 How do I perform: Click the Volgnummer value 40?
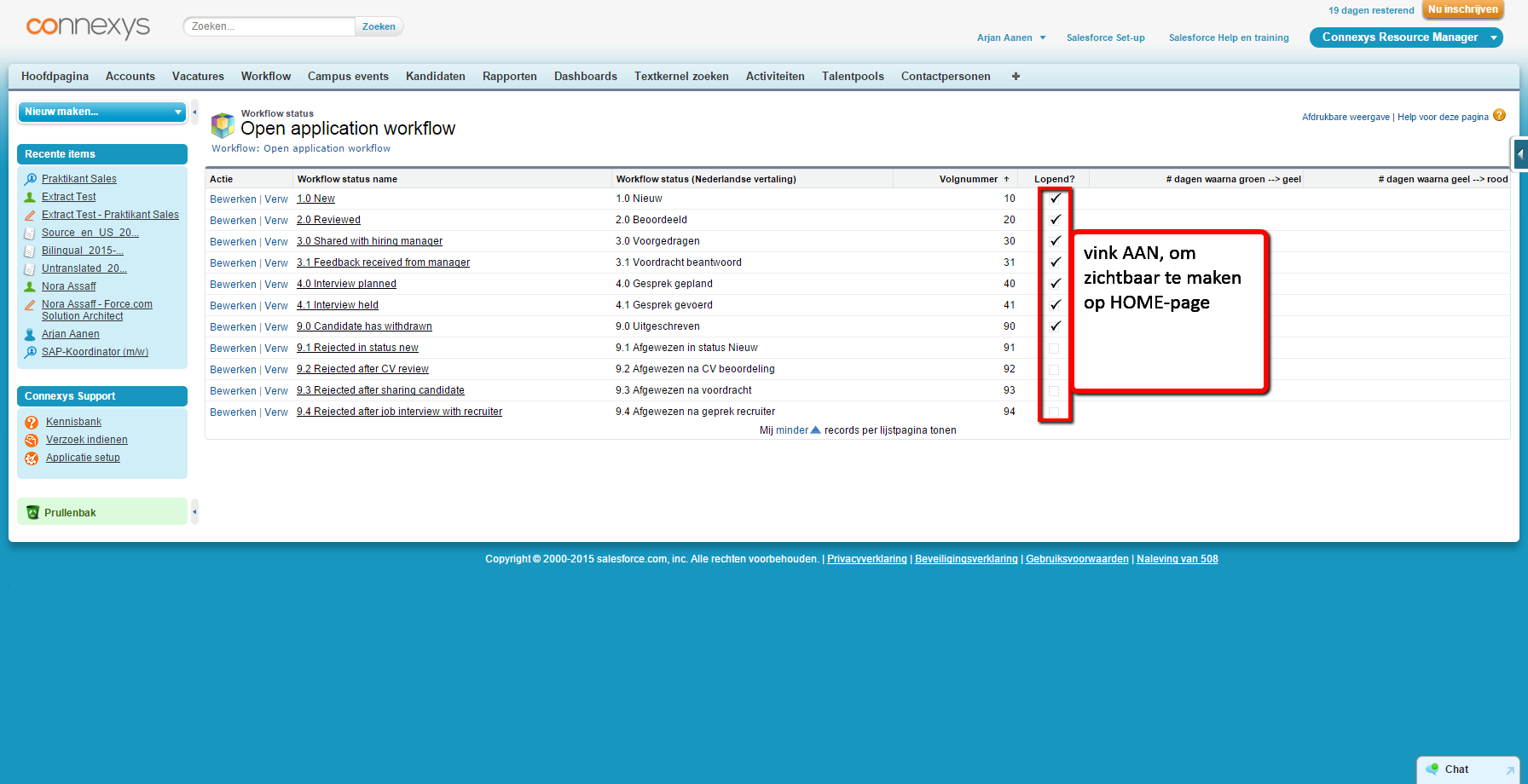(1010, 284)
